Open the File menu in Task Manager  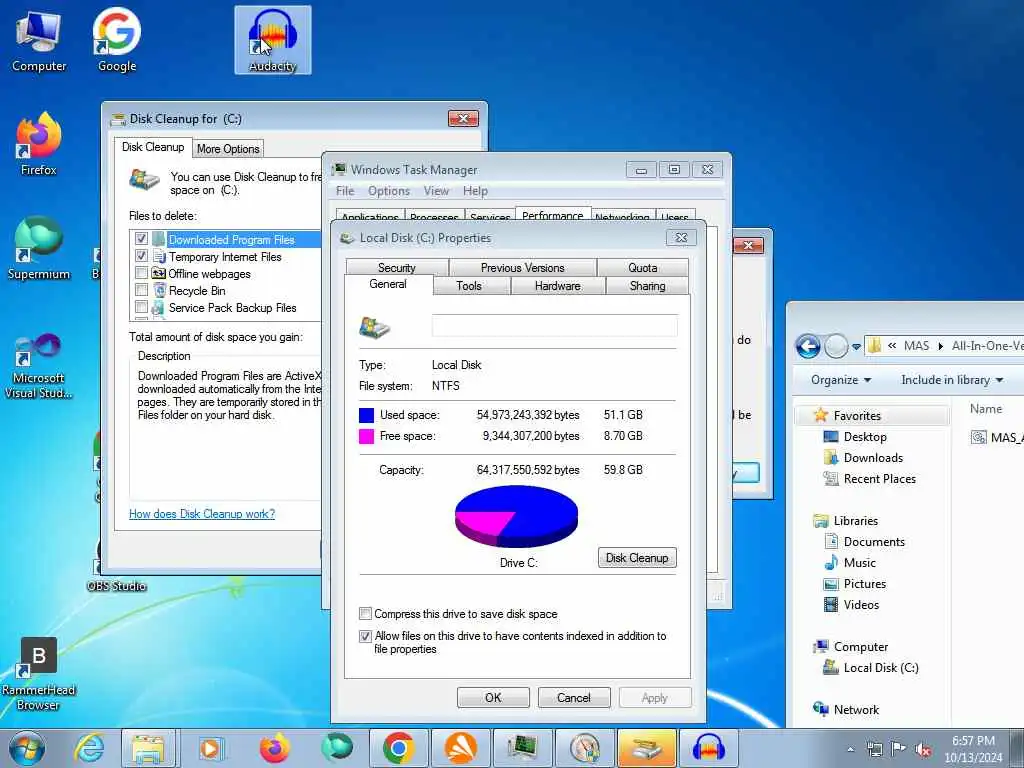pyautogui.click(x=345, y=191)
